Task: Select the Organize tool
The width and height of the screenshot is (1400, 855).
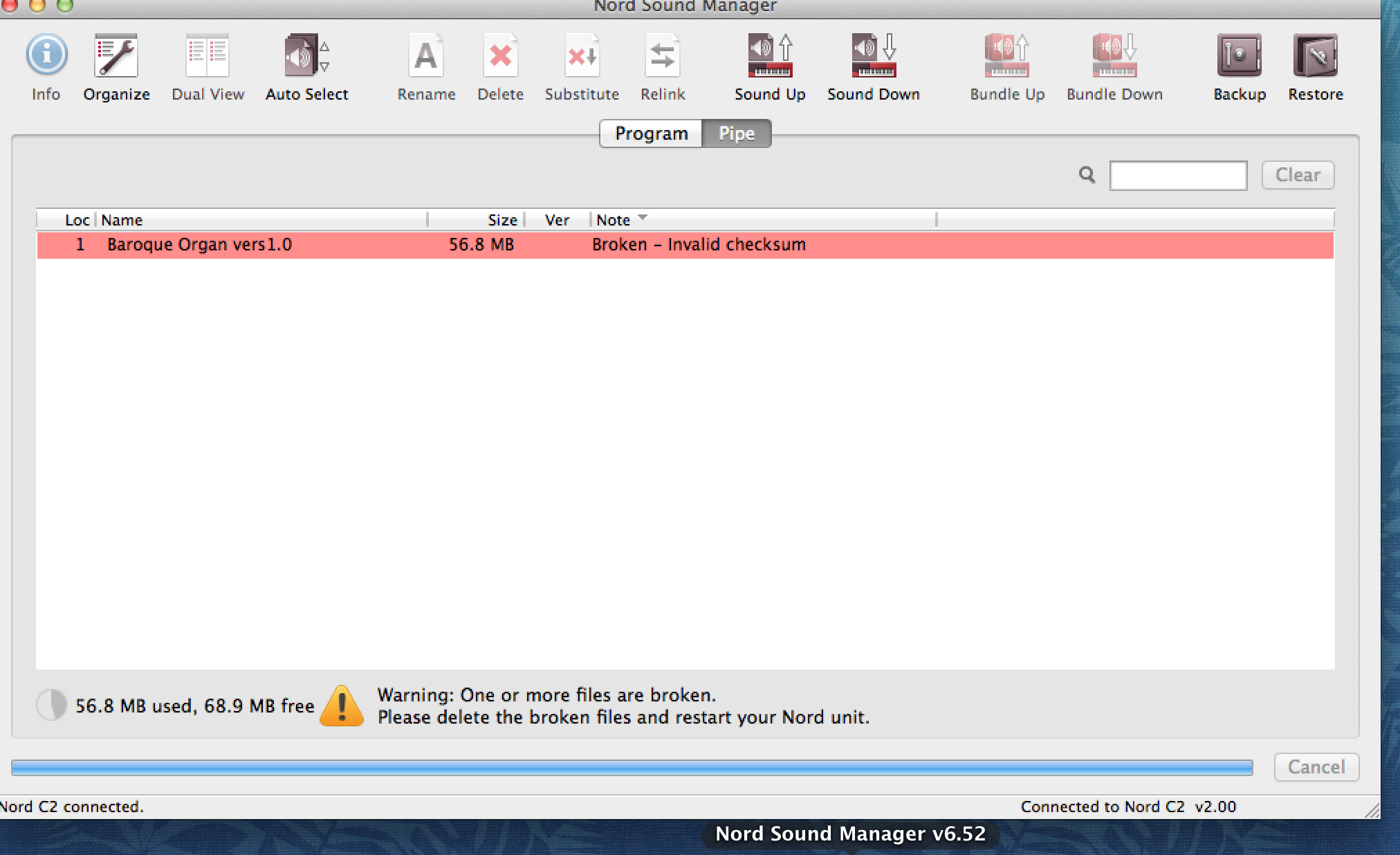Action: click(x=116, y=66)
